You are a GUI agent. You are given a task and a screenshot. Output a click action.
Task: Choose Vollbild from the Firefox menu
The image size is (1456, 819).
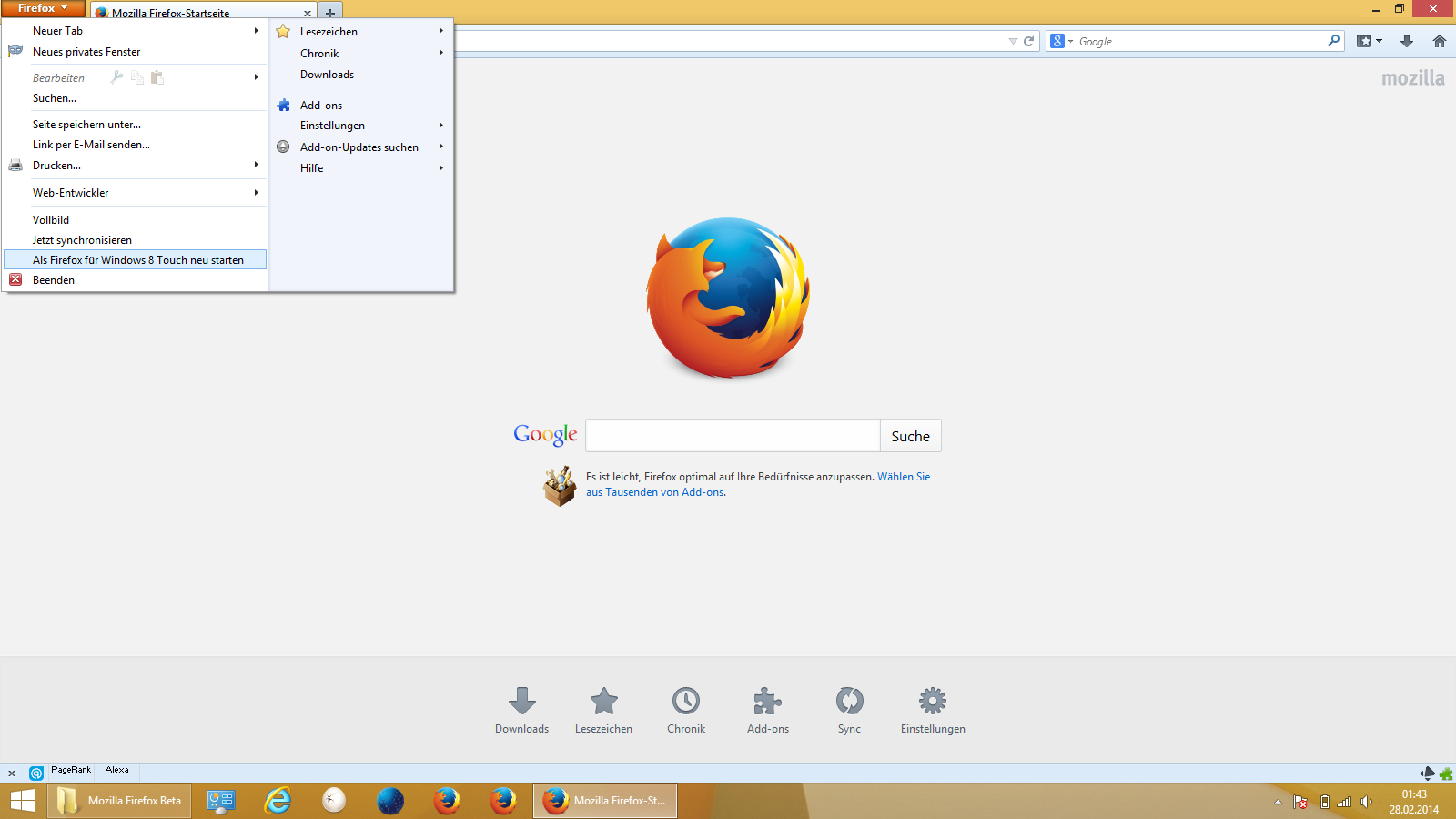(x=51, y=220)
